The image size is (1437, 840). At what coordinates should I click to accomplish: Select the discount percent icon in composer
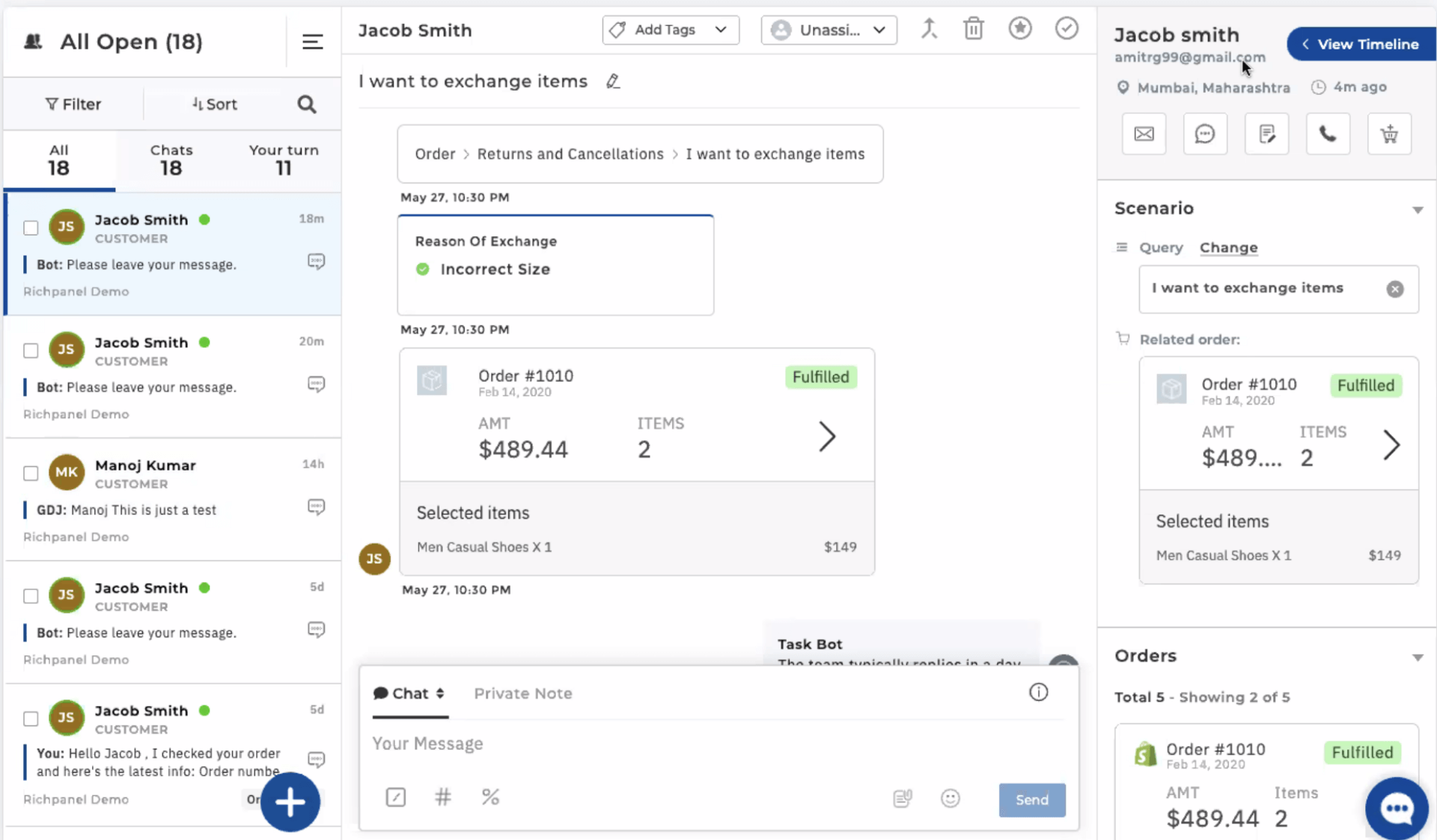click(x=491, y=797)
